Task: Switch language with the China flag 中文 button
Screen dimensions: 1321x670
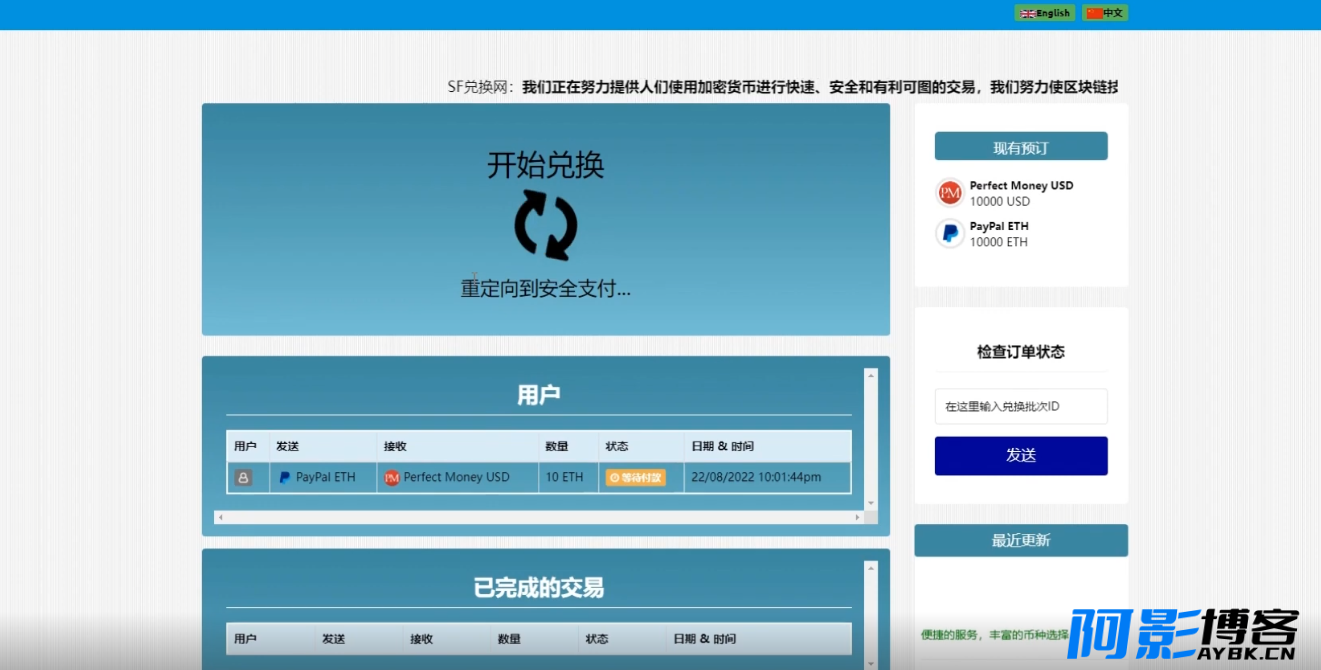Action: [1106, 13]
